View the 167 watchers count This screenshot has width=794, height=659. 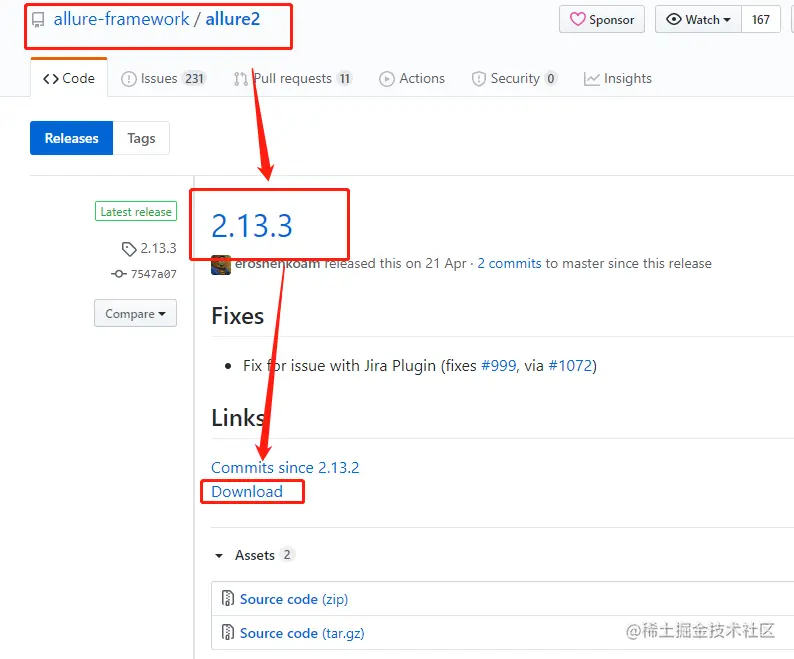761,19
